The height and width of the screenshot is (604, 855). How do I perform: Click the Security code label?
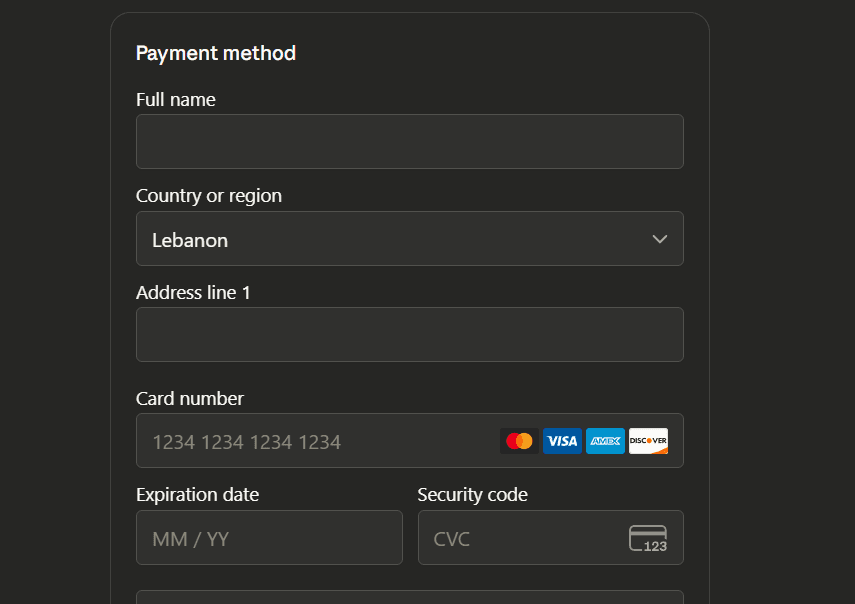tap(473, 494)
